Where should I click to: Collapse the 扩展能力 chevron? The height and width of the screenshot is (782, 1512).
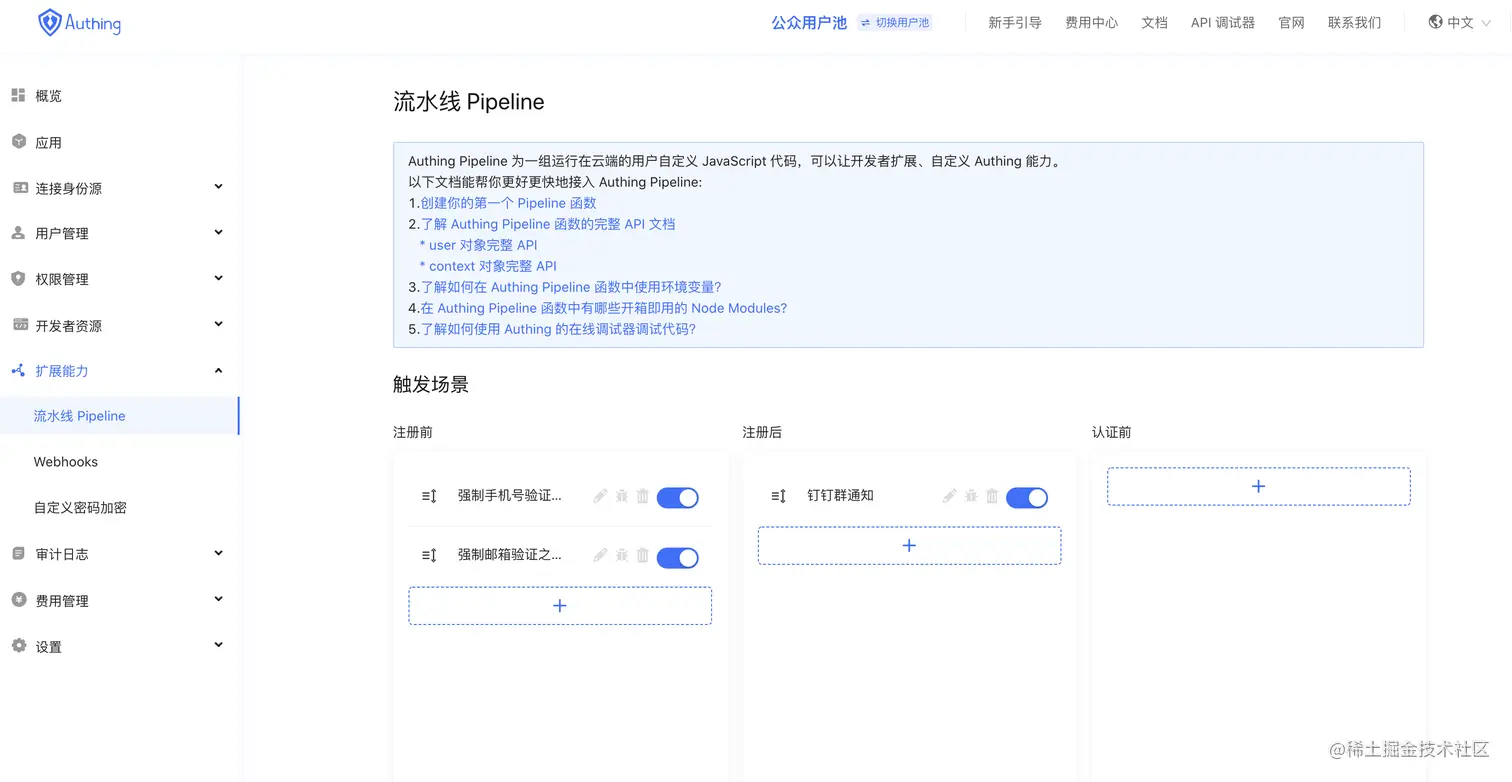pos(218,370)
